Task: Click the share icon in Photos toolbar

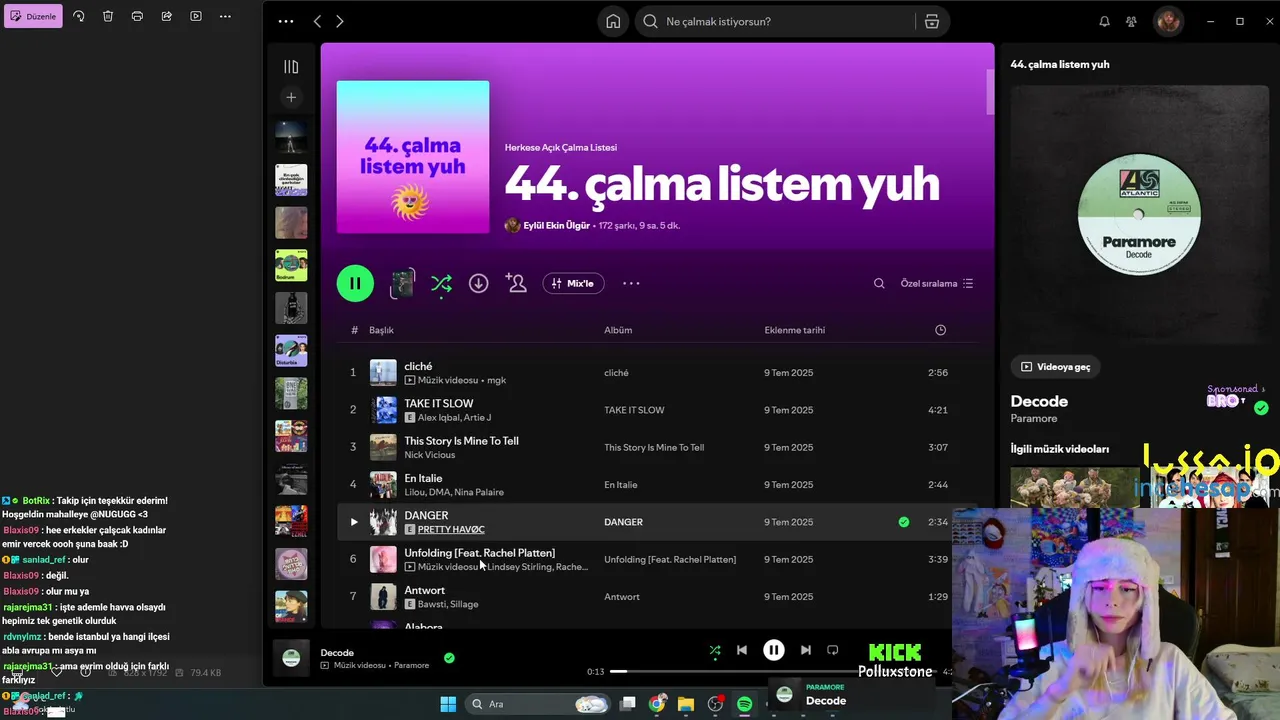Action: [166, 16]
